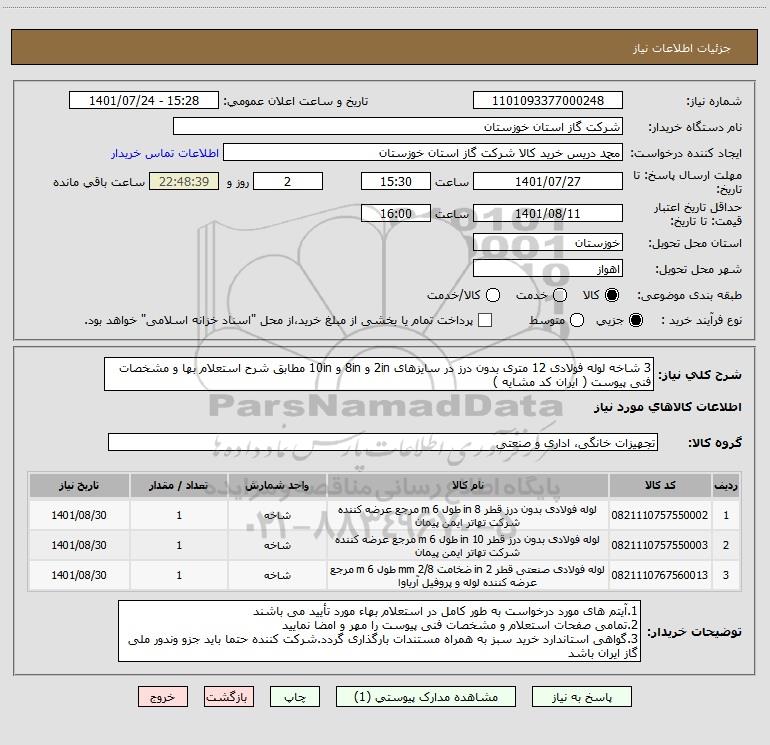This screenshot has height=745, width=770.
Task: Select the کالا radio button
Action: point(612,295)
